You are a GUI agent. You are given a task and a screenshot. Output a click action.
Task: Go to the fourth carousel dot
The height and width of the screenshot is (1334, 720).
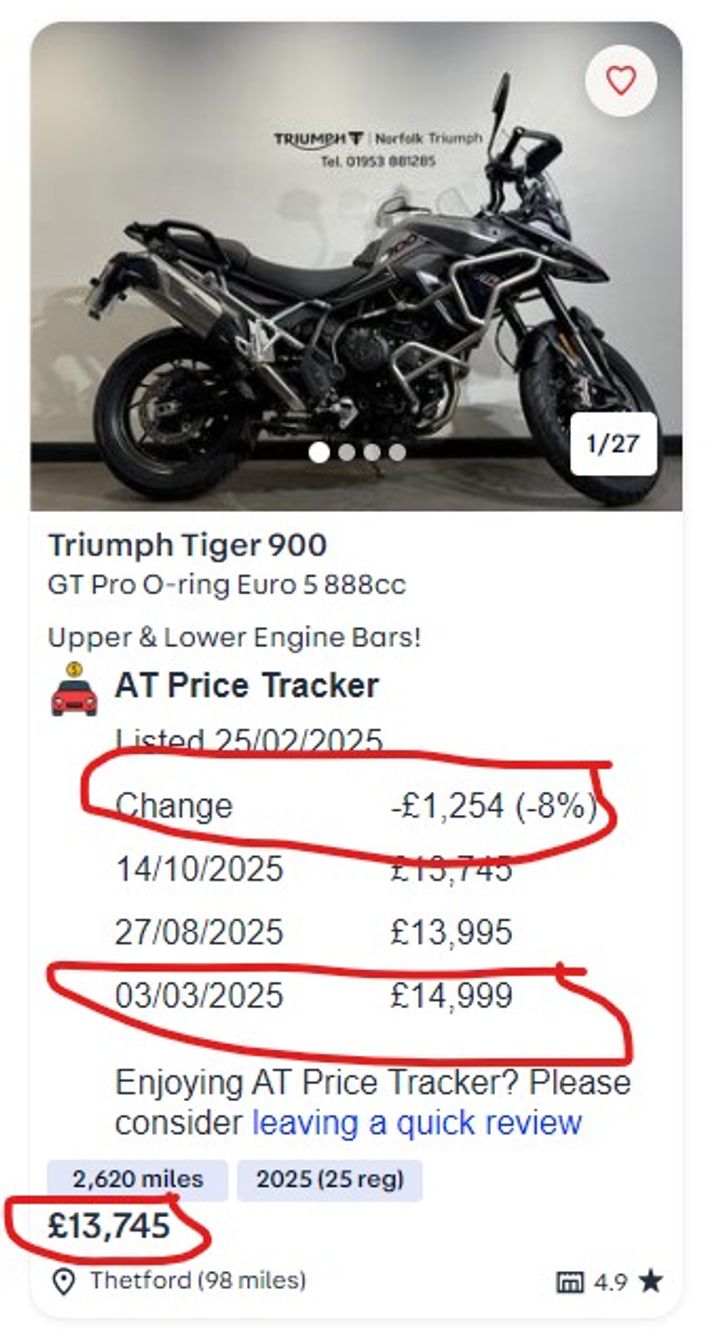(x=397, y=452)
